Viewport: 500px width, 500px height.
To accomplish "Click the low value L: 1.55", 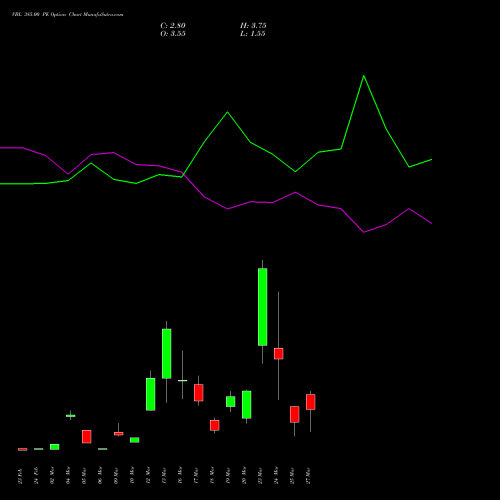I will pos(253,34).
